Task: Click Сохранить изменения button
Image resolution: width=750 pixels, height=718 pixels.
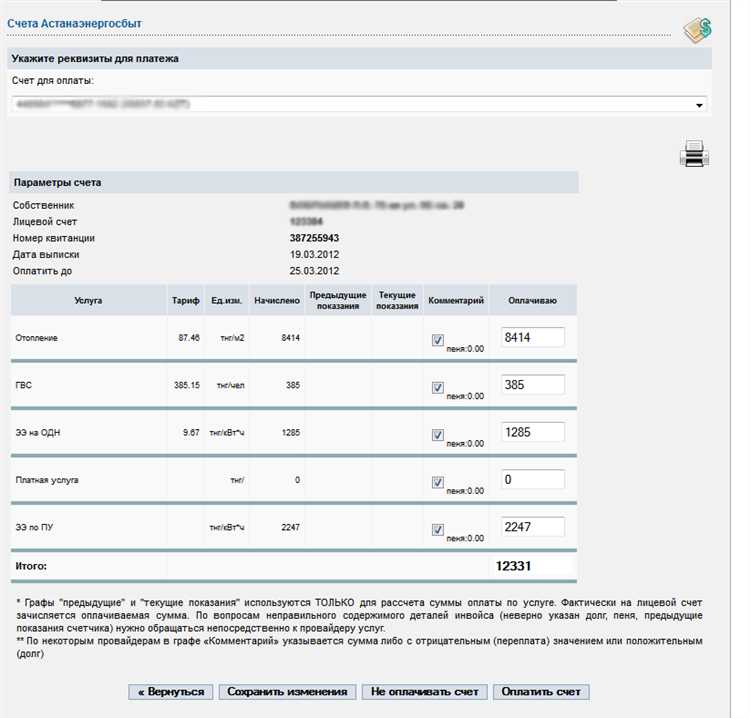Action: 287,692
